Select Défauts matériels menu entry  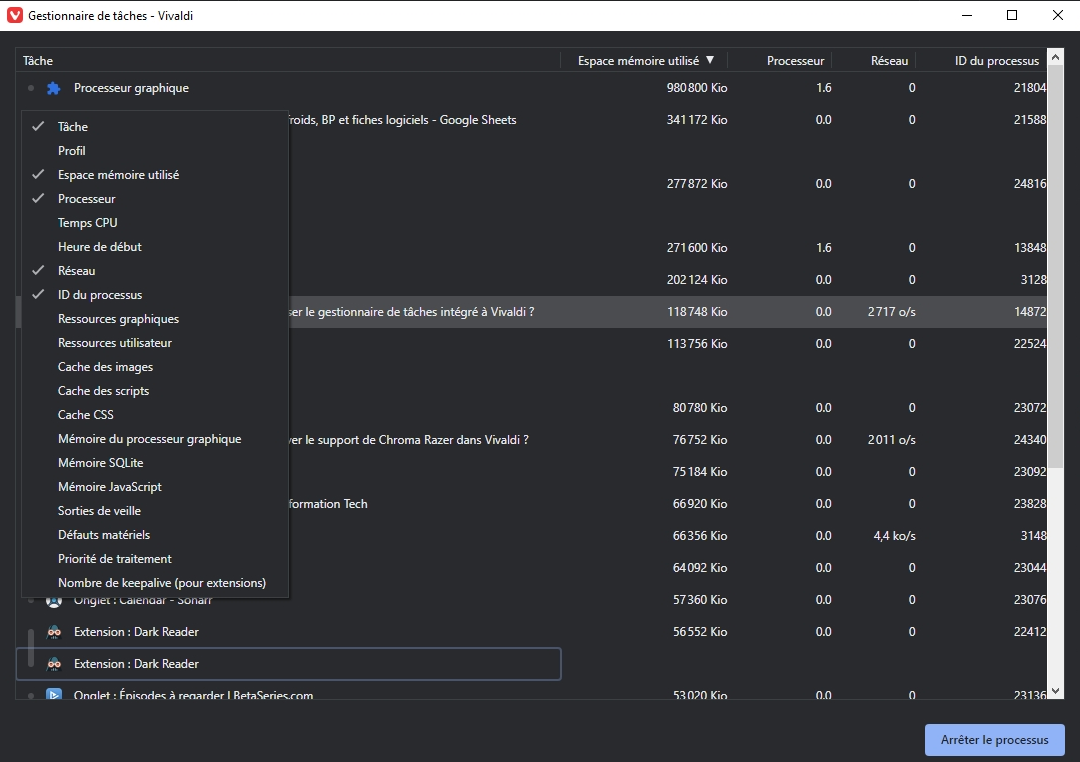pyautogui.click(x=155, y=535)
